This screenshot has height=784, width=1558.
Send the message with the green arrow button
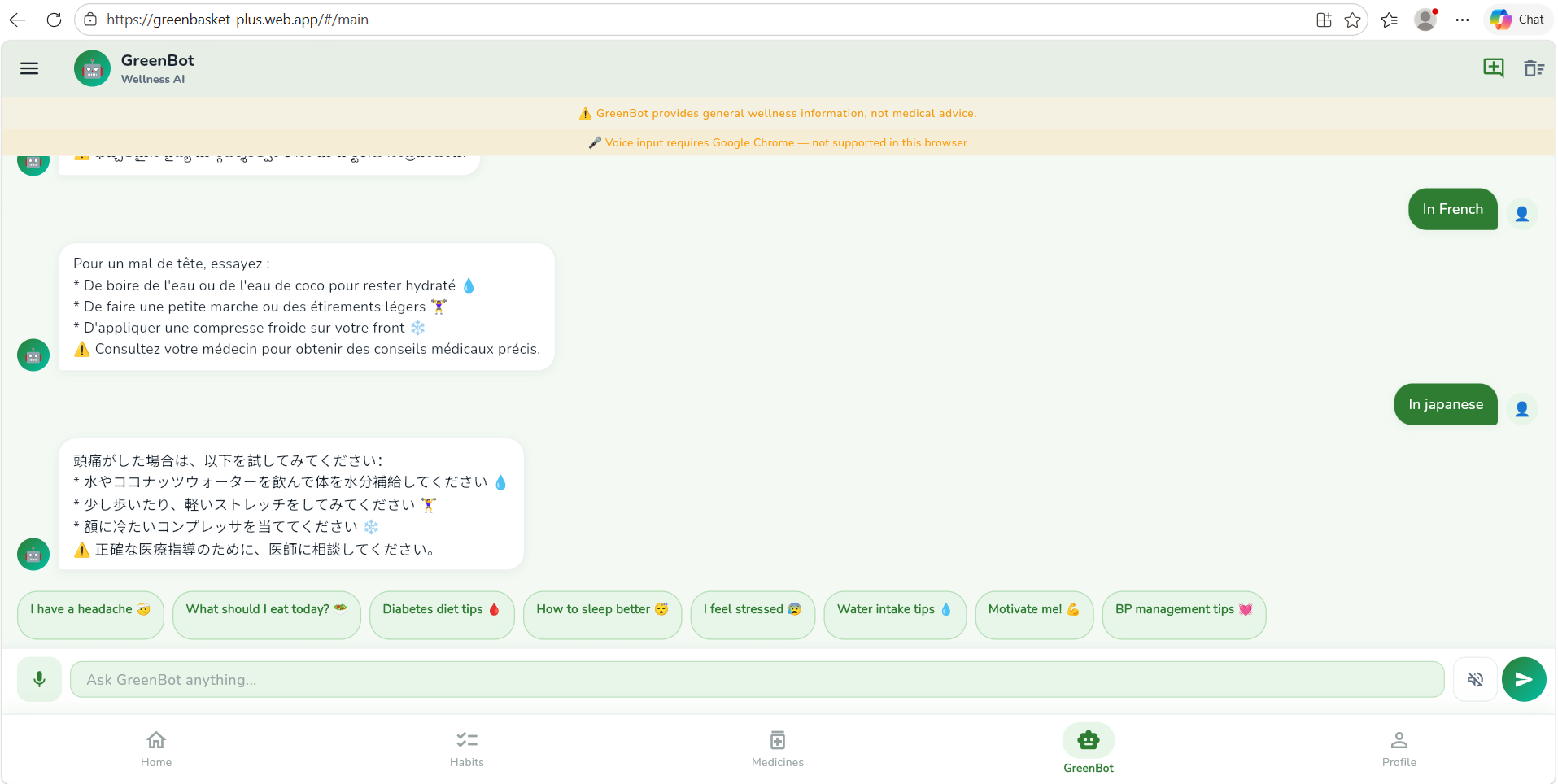coord(1524,679)
